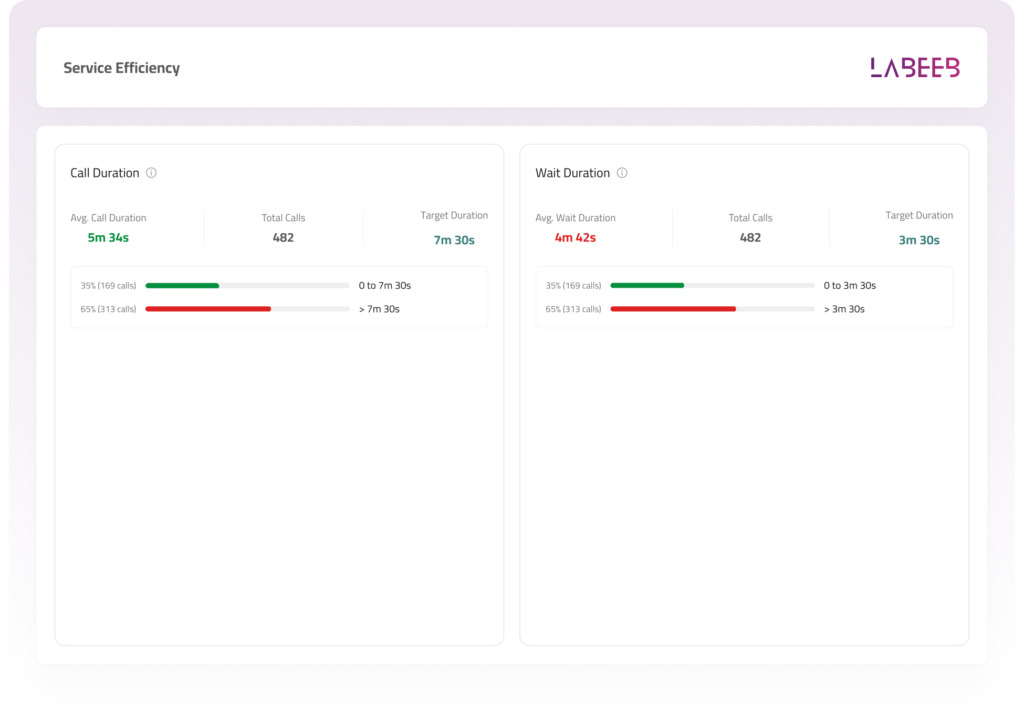This screenshot has width=1024, height=728.
Task: Click 'Target Duration' label in Call Duration card
Action: click(454, 215)
